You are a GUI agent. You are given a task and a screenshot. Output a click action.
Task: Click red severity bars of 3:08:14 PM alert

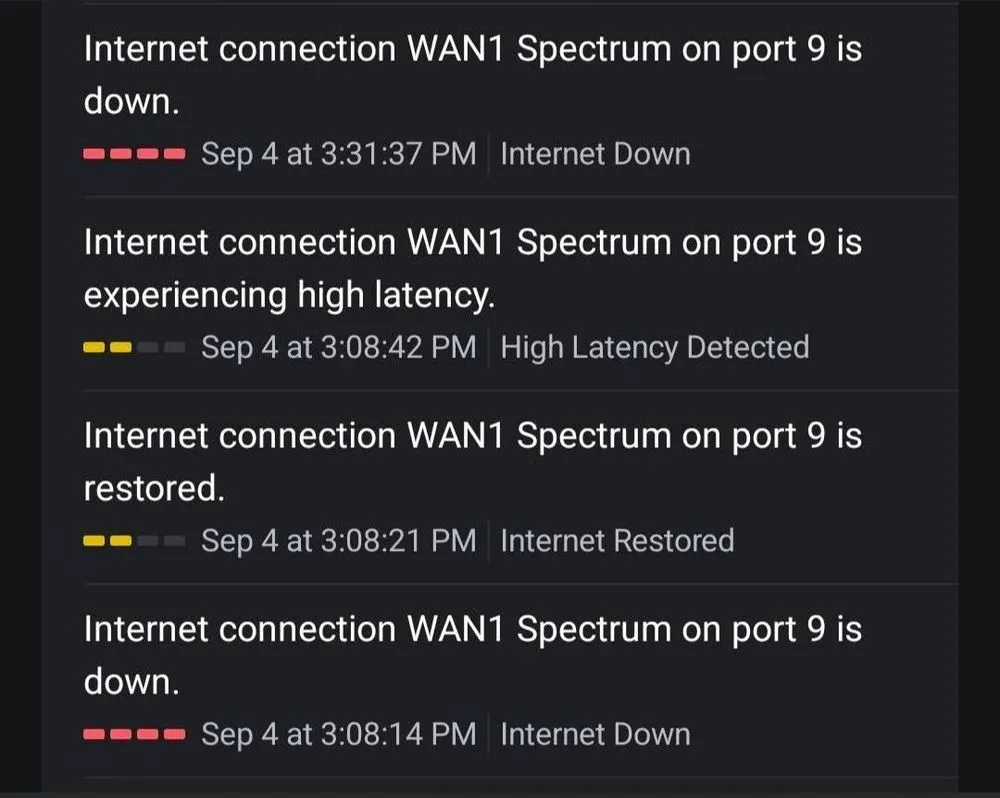134,734
